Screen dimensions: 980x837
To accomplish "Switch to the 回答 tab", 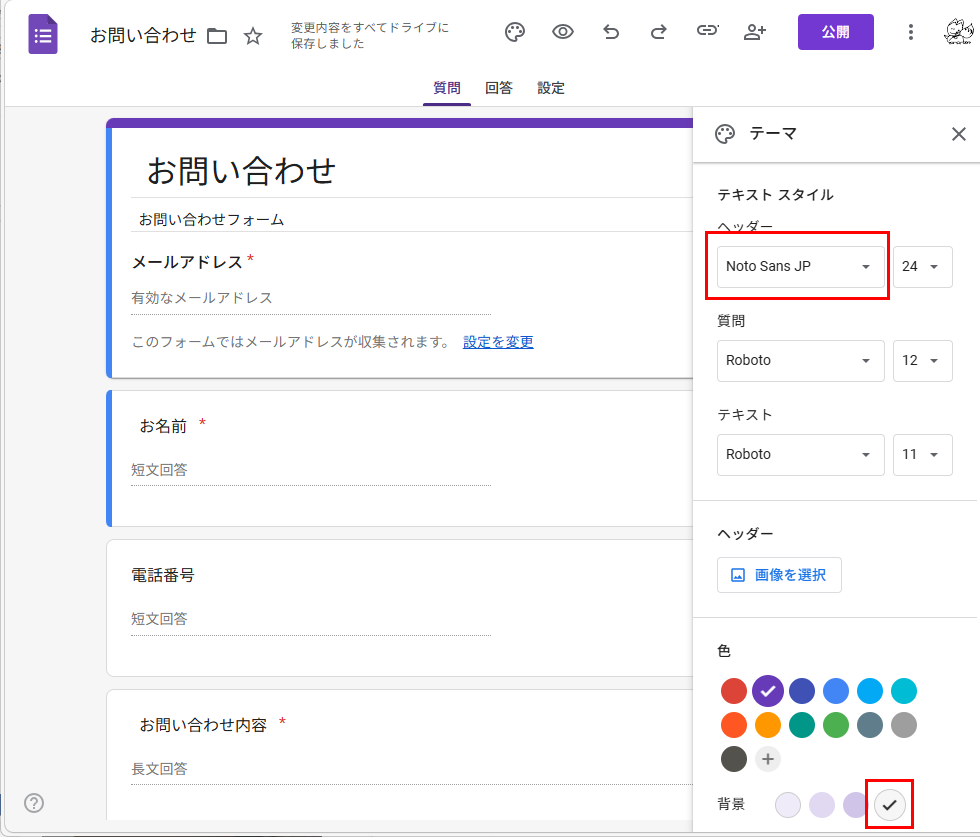I will [499, 87].
